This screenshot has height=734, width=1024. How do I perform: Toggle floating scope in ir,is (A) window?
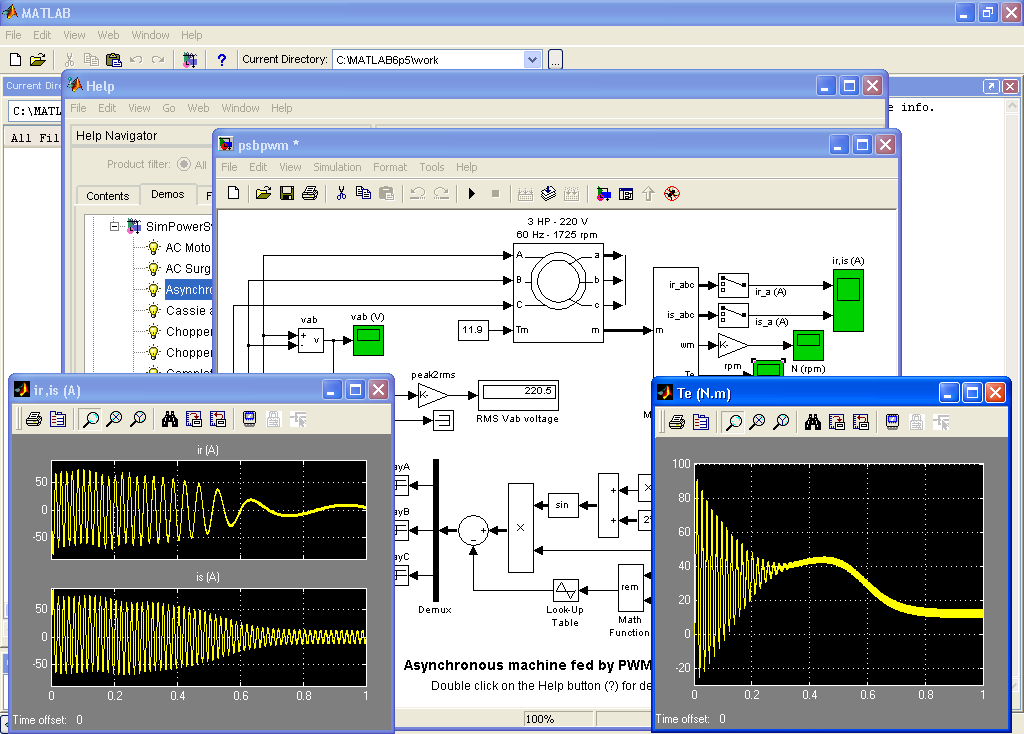coord(249,419)
